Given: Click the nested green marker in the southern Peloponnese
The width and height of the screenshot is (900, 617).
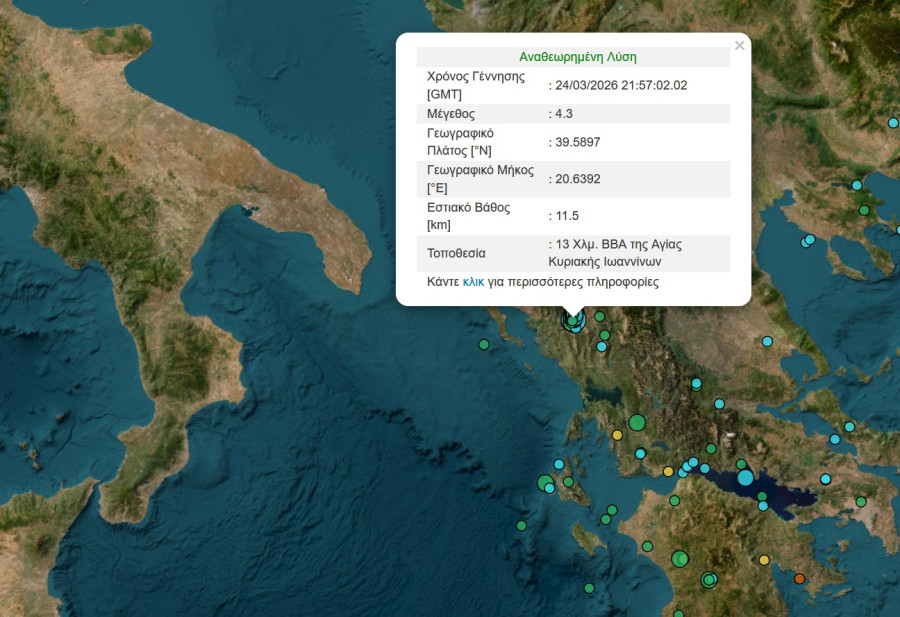Looking at the screenshot, I should (x=709, y=580).
